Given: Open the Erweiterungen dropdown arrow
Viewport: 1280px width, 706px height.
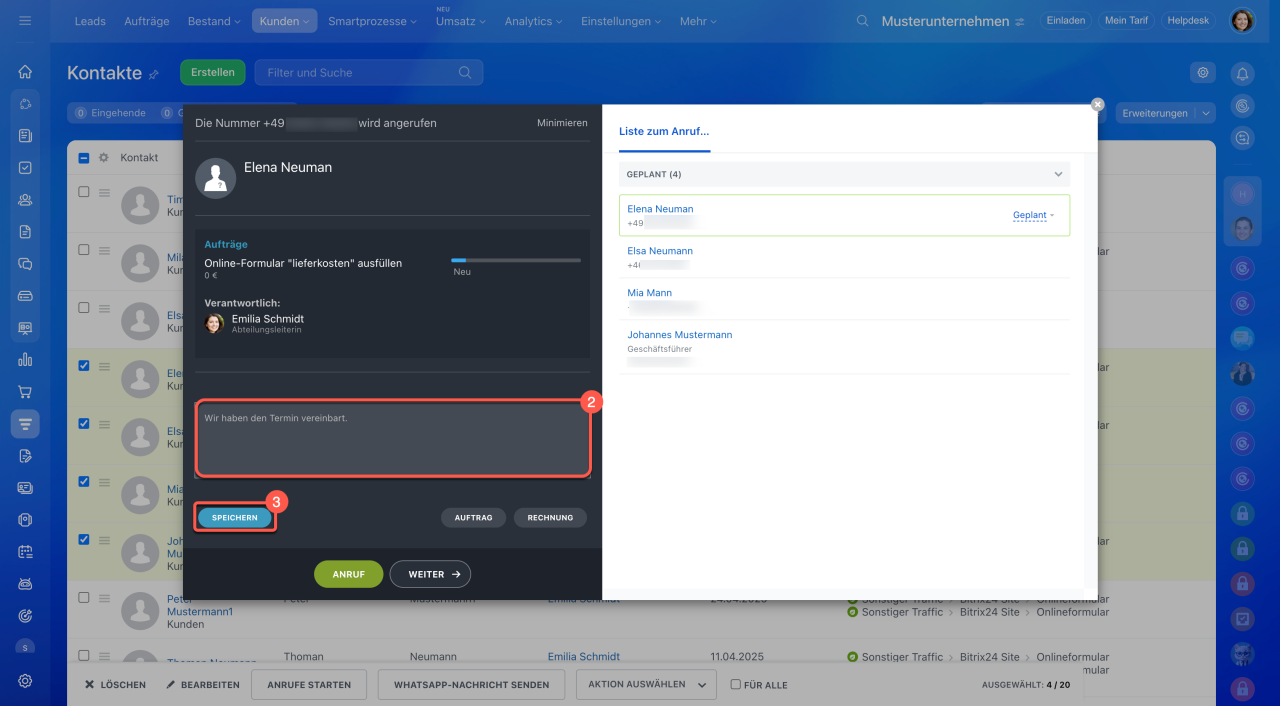Looking at the screenshot, I should 1205,113.
